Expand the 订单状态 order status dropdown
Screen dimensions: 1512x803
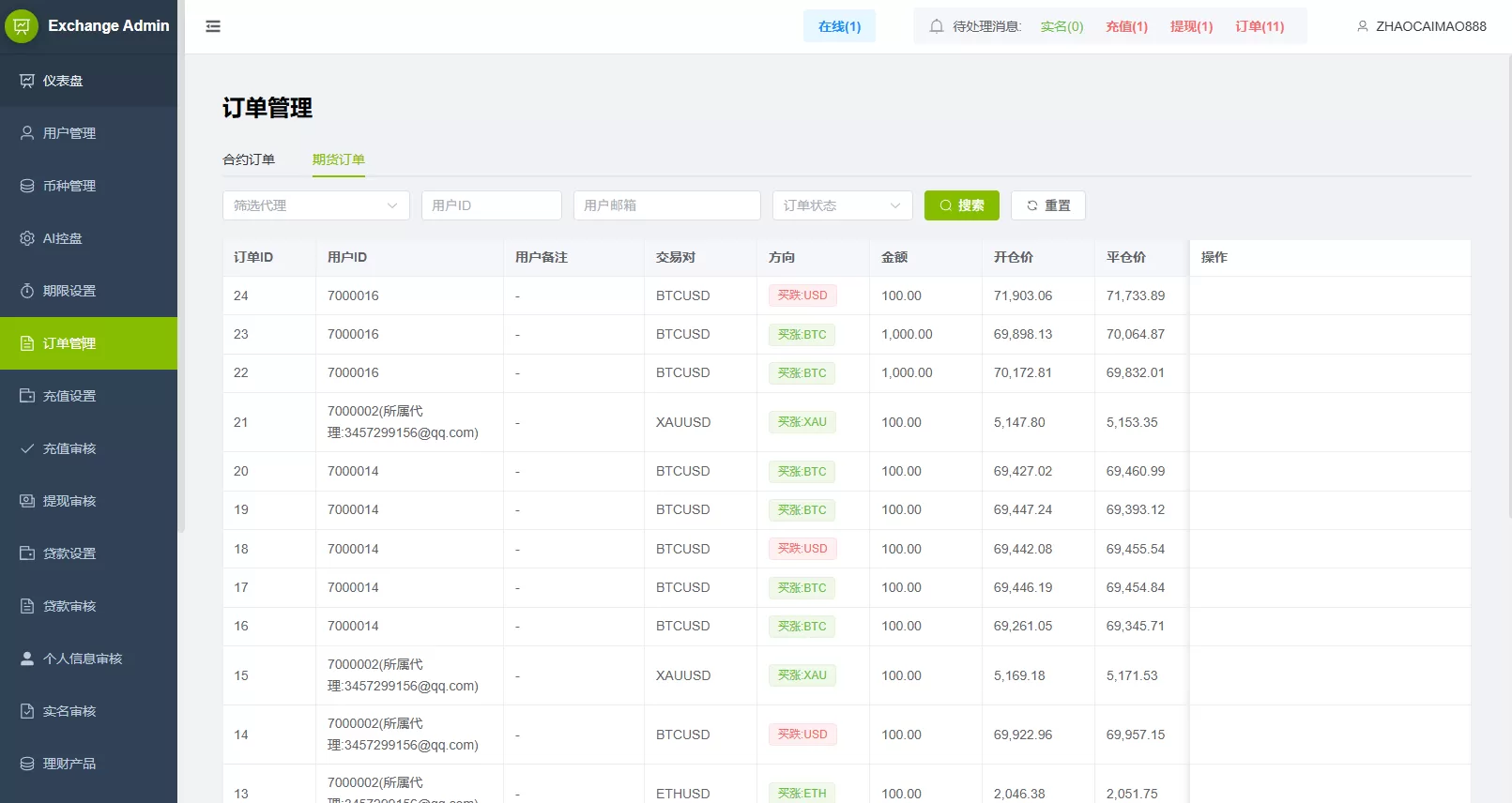pos(842,205)
